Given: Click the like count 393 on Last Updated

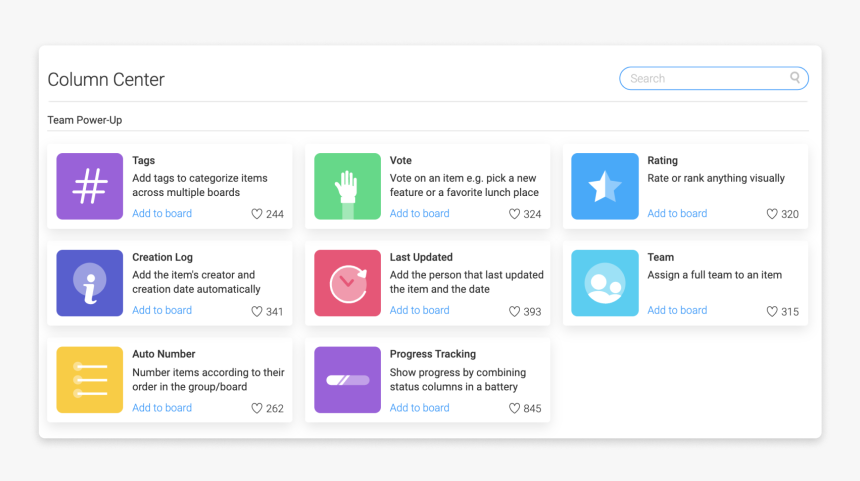Looking at the screenshot, I should [x=532, y=312].
